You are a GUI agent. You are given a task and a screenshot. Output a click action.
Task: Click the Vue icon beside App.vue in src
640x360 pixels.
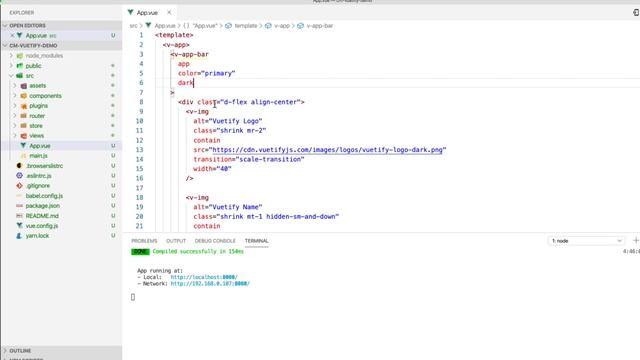coord(23,146)
